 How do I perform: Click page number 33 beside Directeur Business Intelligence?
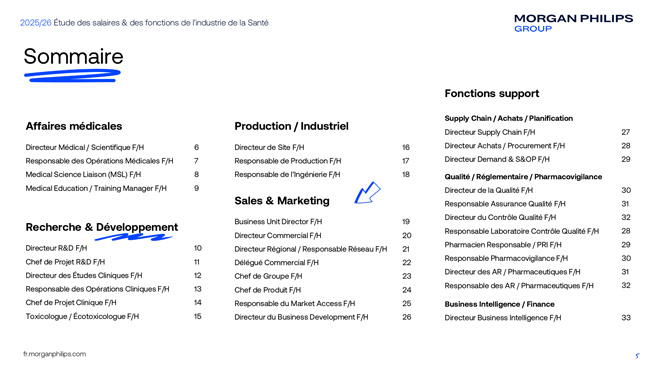pyautogui.click(x=626, y=318)
